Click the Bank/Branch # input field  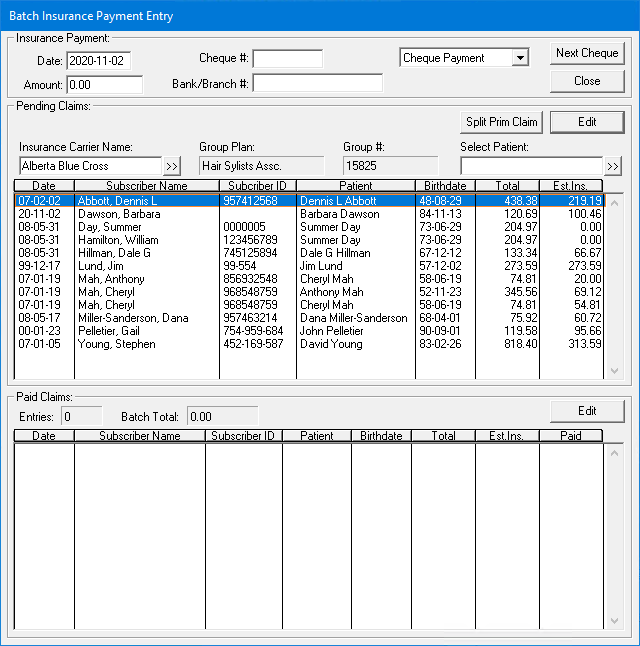317,84
